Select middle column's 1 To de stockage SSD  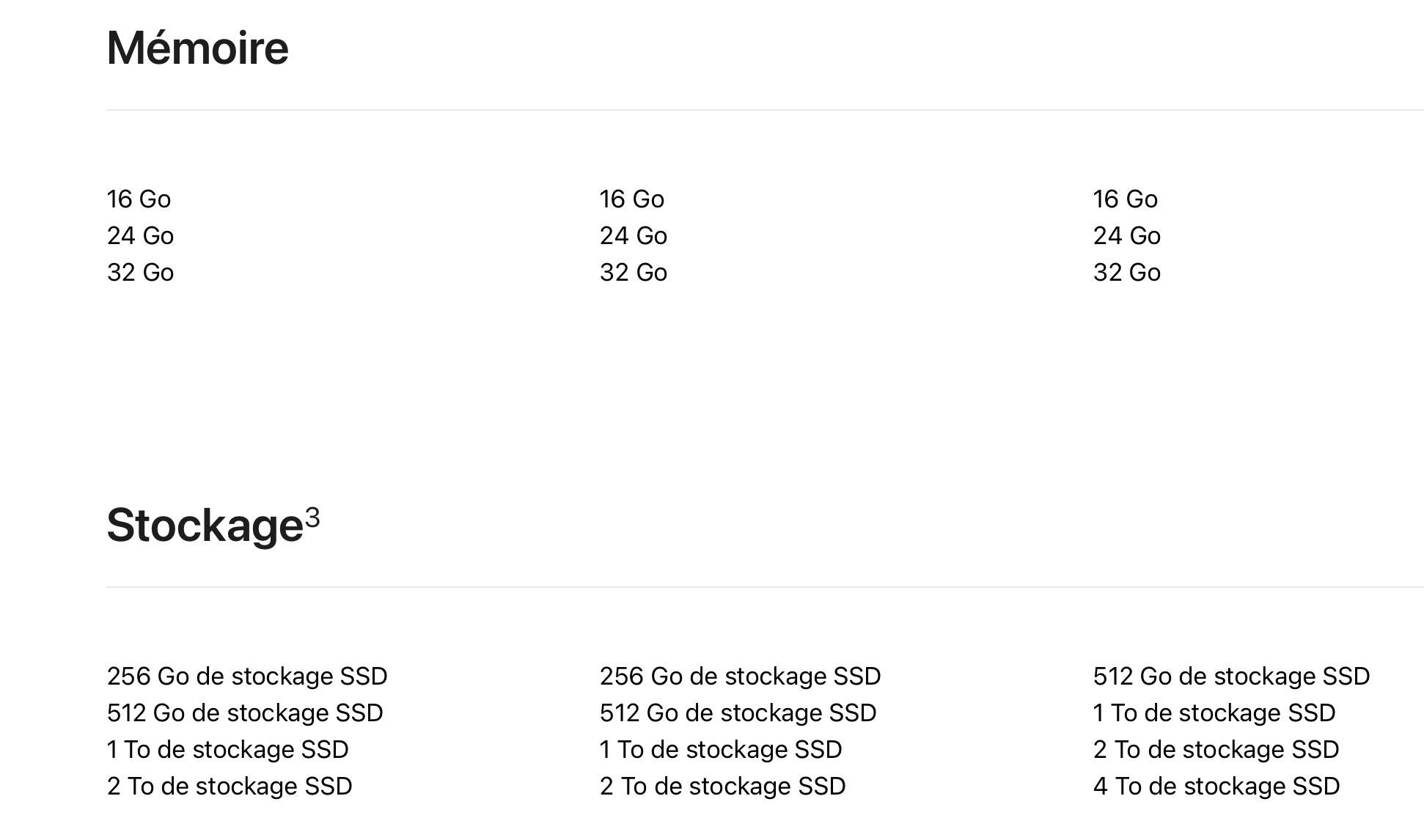click(721, 750)
